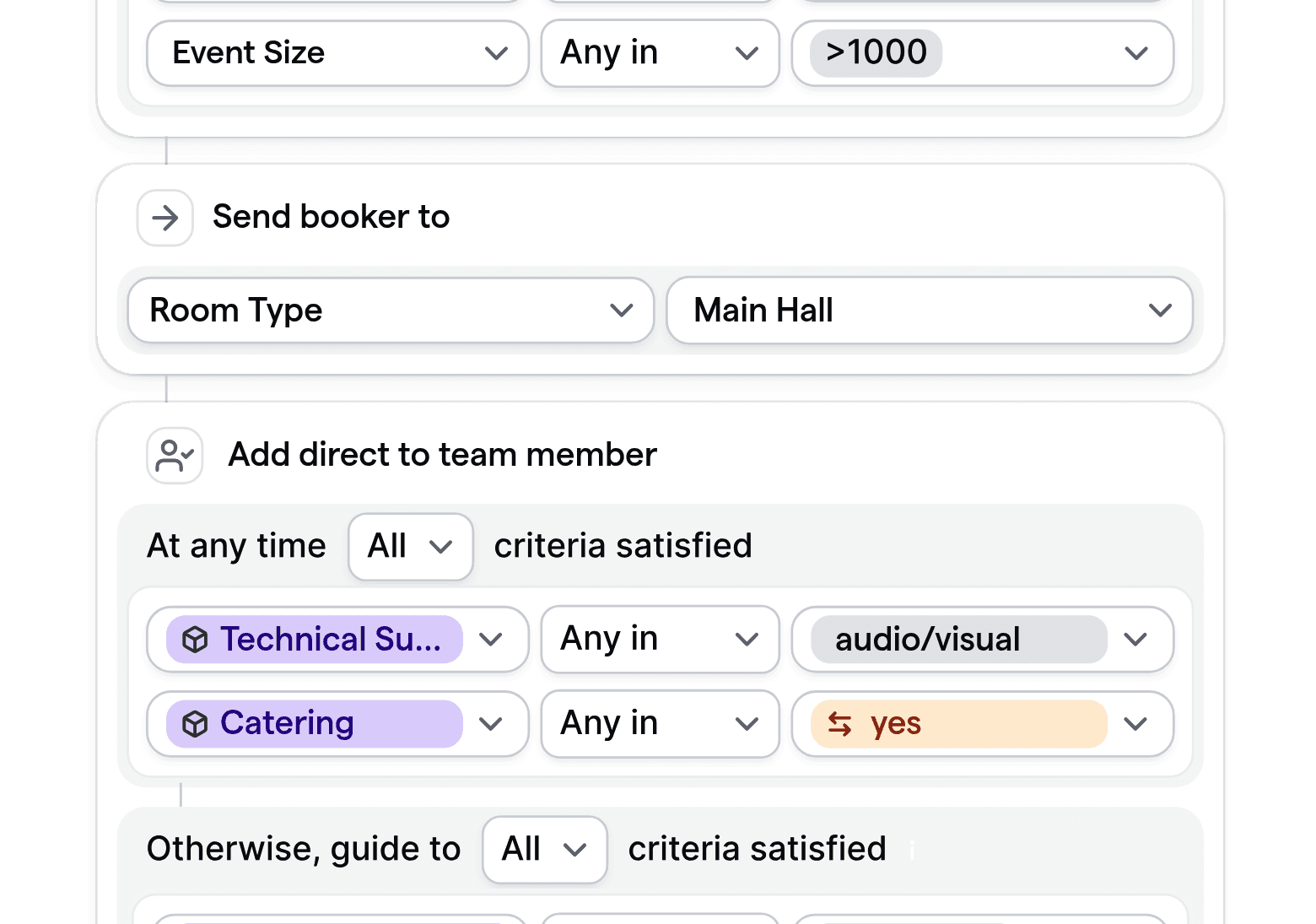Click the person-check icon next to Add direct to team member
Image resolution: width=1316 pixels, height=924 pixels.
[x=174, y=455]
